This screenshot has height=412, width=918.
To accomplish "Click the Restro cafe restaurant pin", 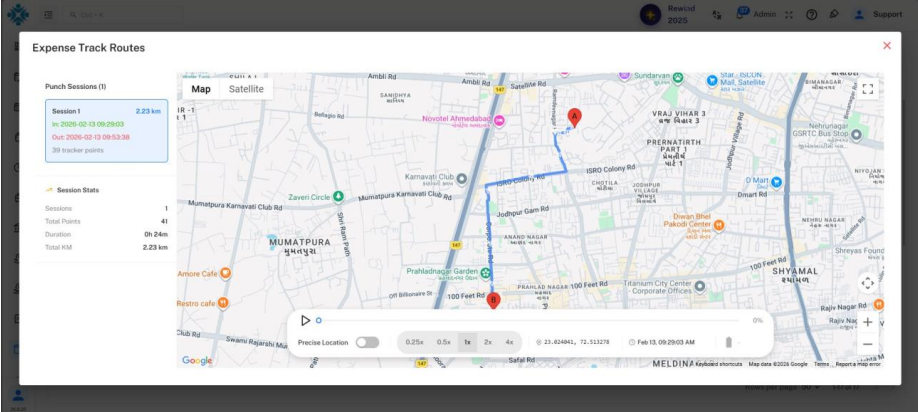I will pos(222,303).
